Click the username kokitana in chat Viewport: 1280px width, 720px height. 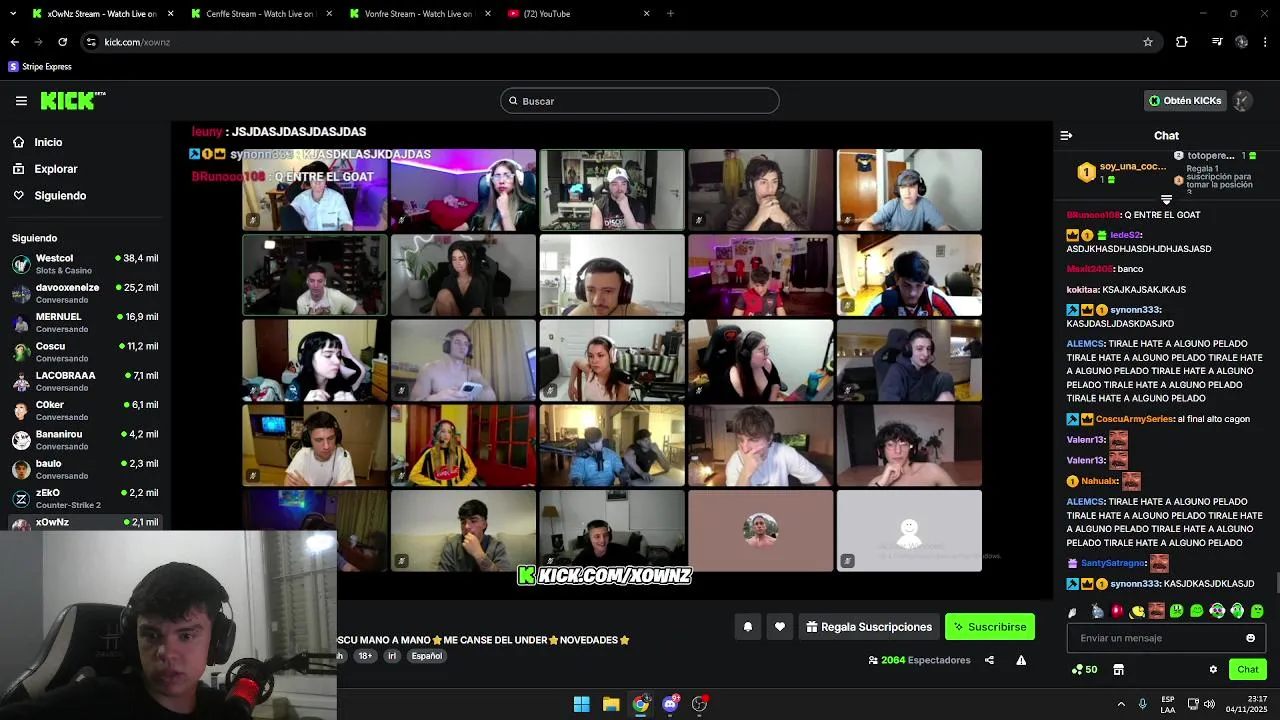[x=1083, y=289]
